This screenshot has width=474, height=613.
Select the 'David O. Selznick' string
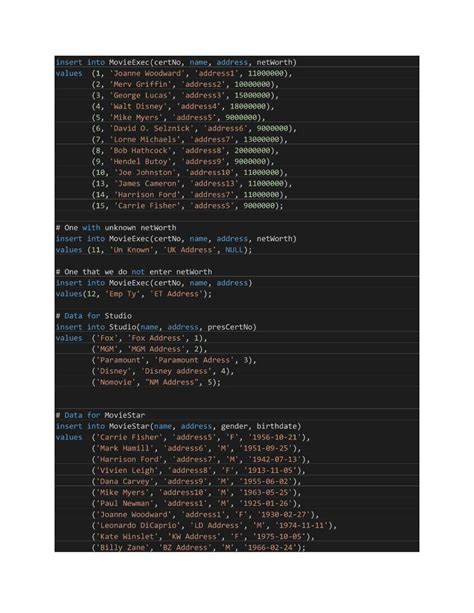coord(152,128)
